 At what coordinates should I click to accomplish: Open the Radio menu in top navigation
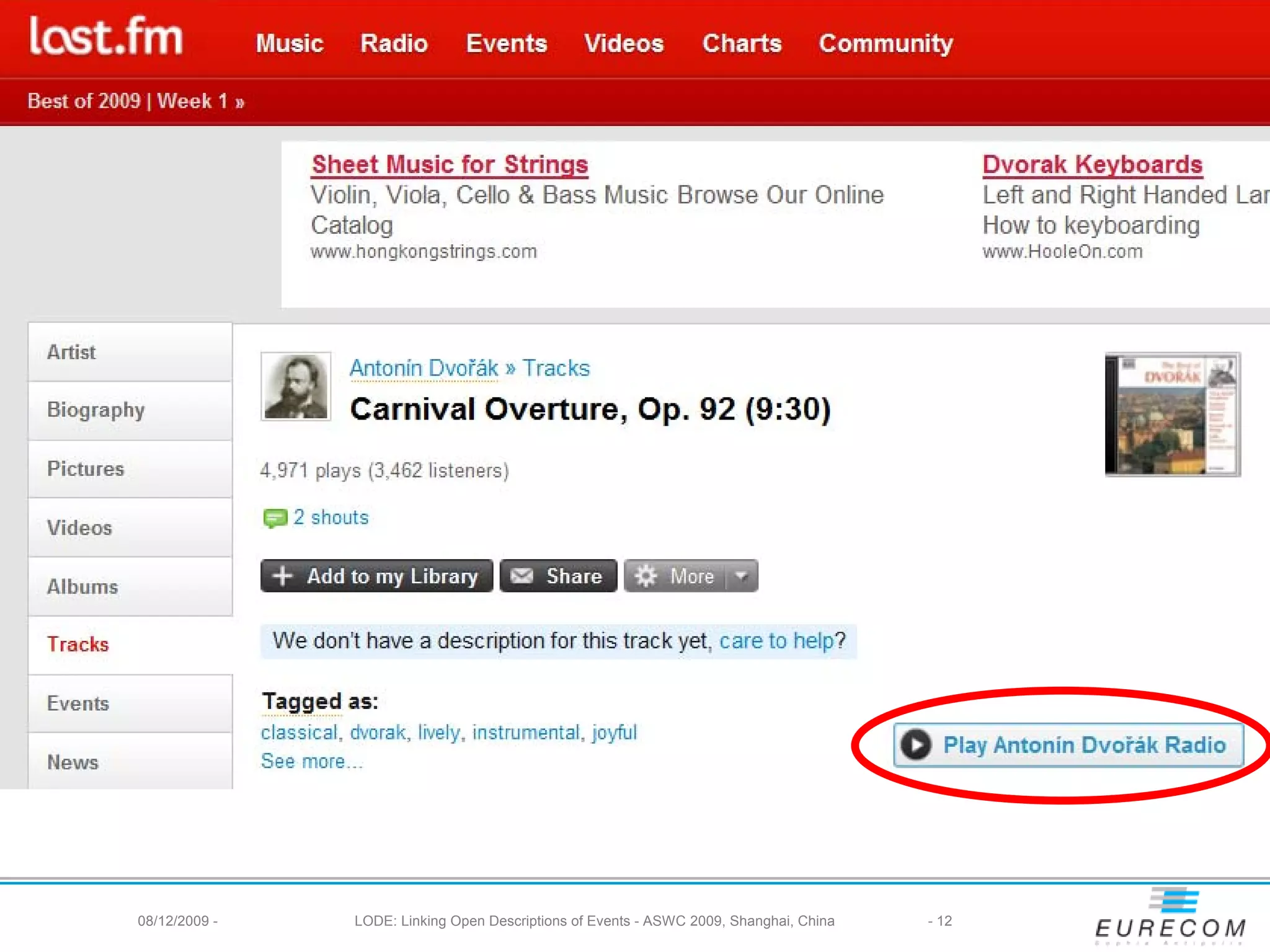[394, 43]
